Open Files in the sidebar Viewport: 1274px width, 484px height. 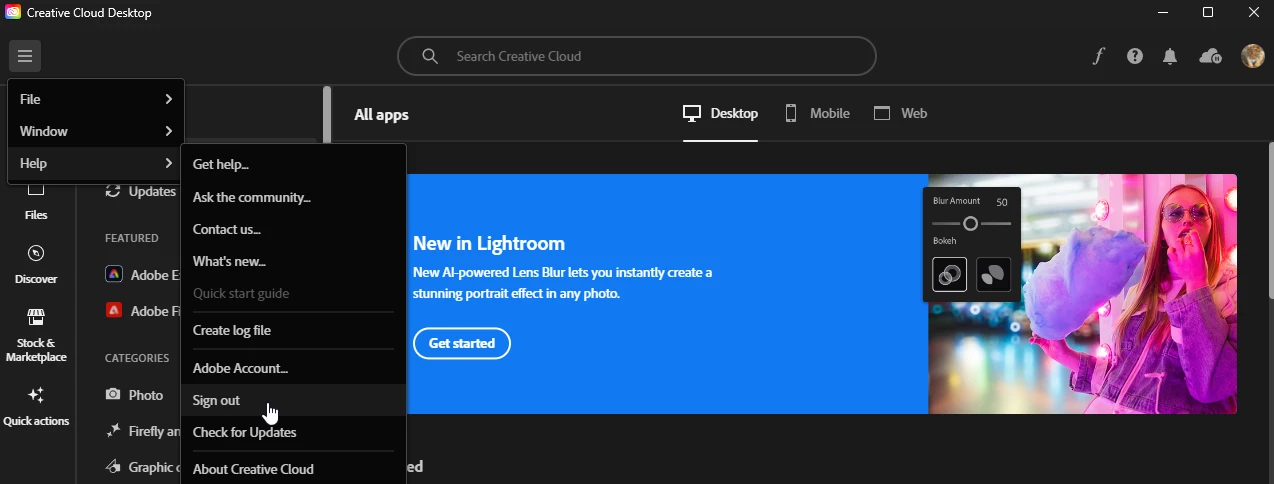click(x=36, y=200)
